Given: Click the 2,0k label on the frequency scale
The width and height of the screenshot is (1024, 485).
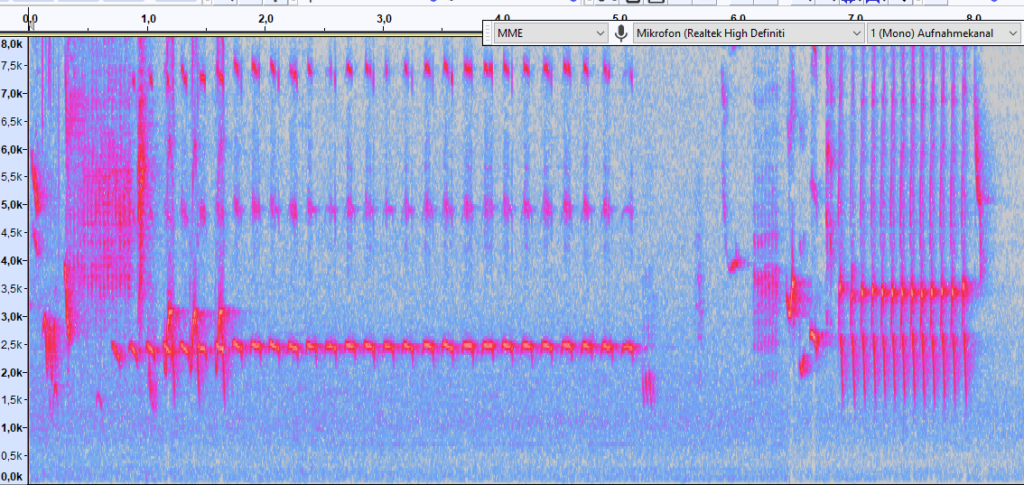Looking at the screenshot, I should [x=13, y=372].
